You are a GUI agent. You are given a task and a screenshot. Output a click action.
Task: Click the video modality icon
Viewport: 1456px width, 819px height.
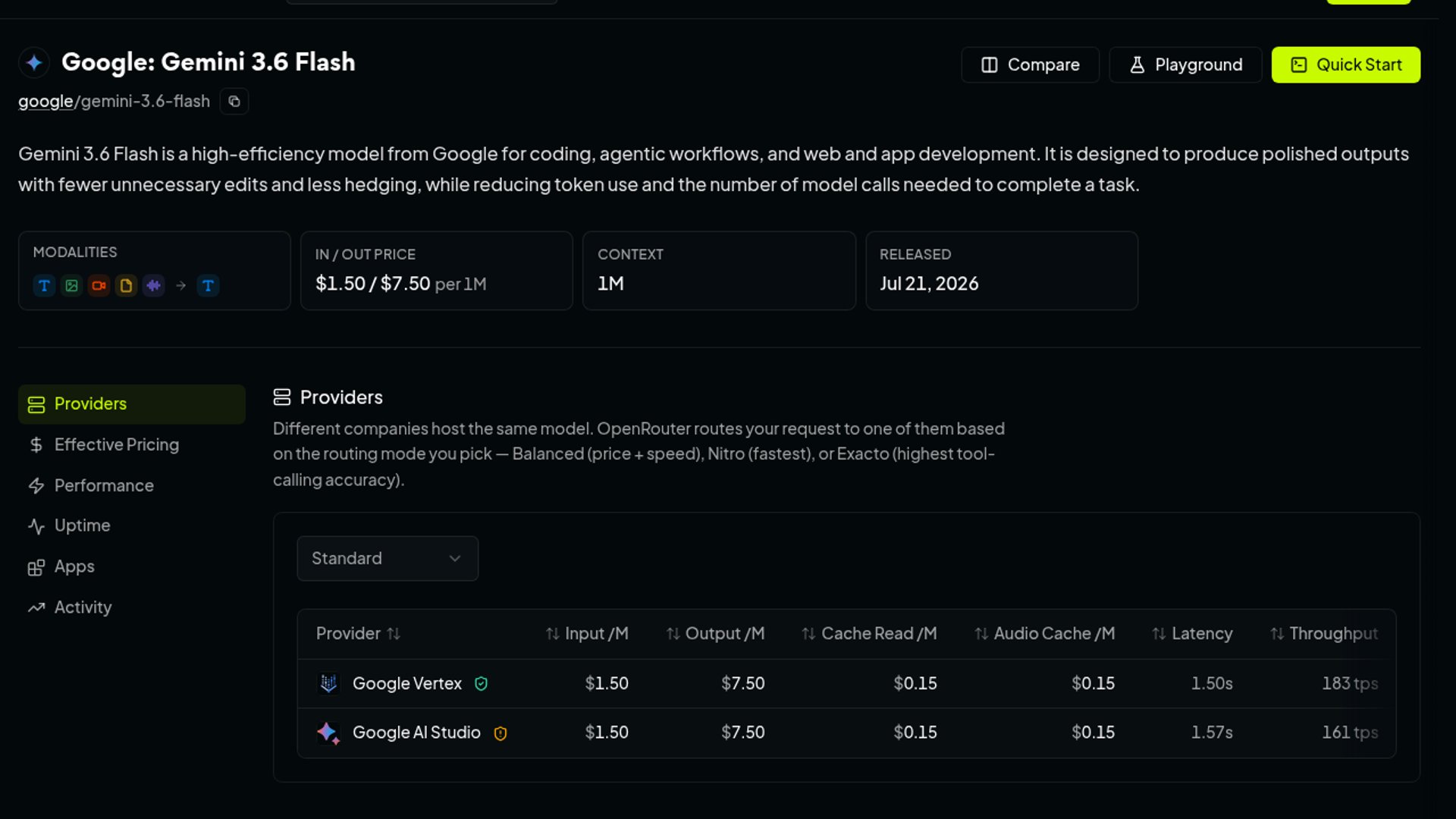(x=99, y=286)
